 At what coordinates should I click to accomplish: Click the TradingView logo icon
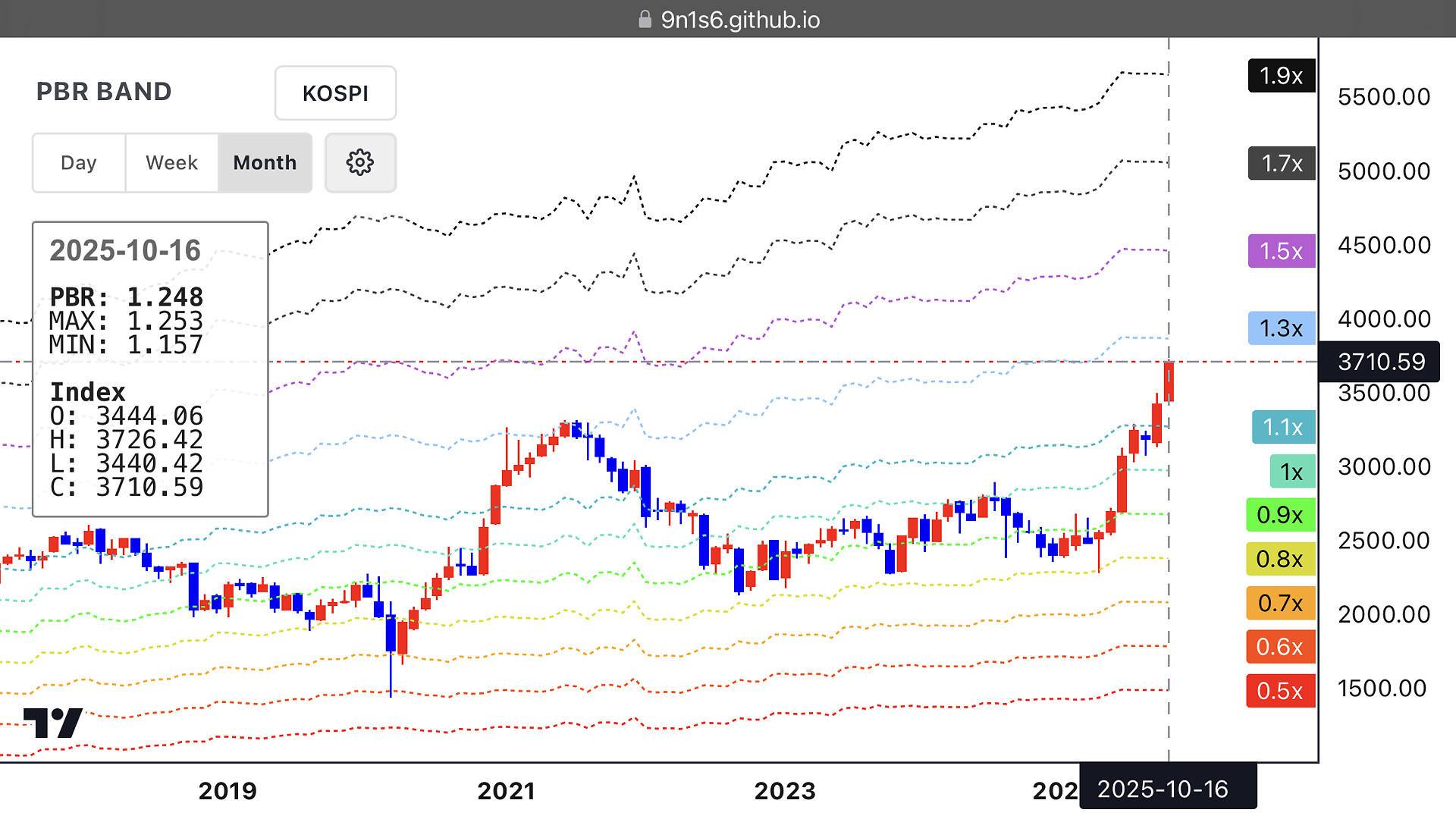[x=53, y=722]
